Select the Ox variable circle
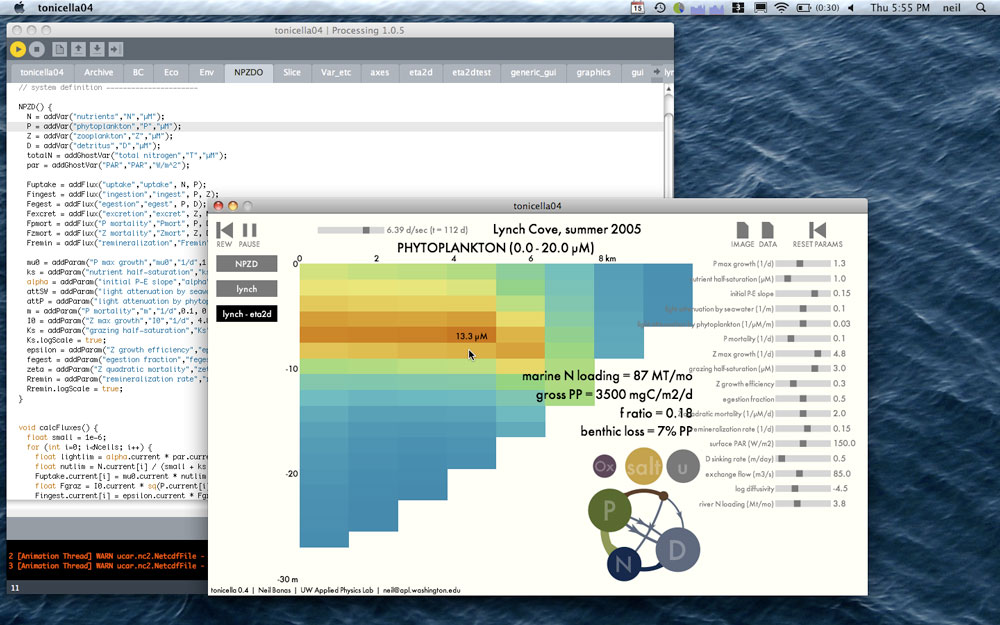1000x625 pixels. coord(604,466)
